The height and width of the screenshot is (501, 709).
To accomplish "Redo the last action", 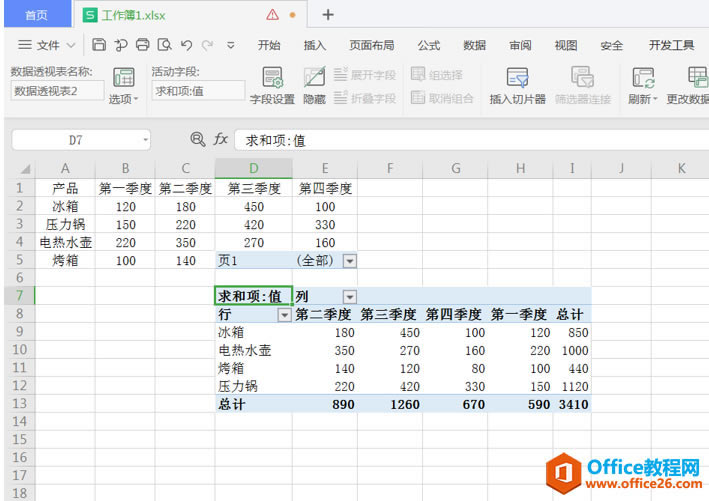I will pyautogui.click(x=208, y=45).
